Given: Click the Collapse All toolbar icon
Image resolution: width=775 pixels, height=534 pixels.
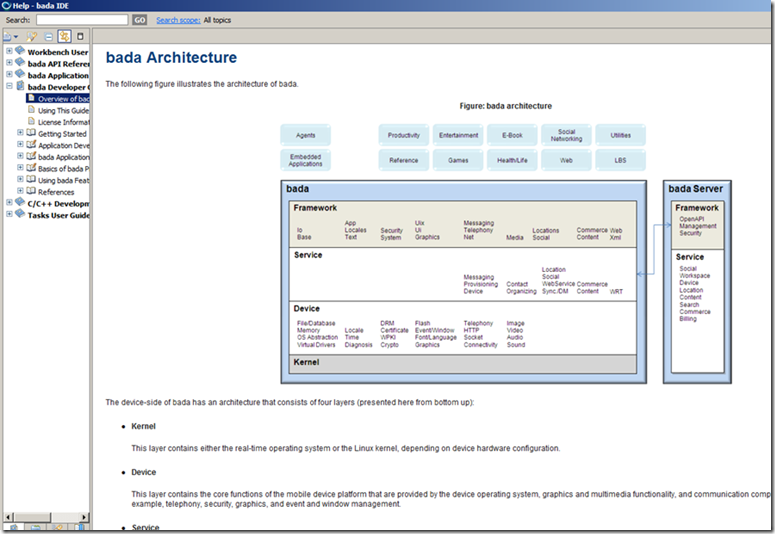Looking at the screenshot, I should [48, 37].
